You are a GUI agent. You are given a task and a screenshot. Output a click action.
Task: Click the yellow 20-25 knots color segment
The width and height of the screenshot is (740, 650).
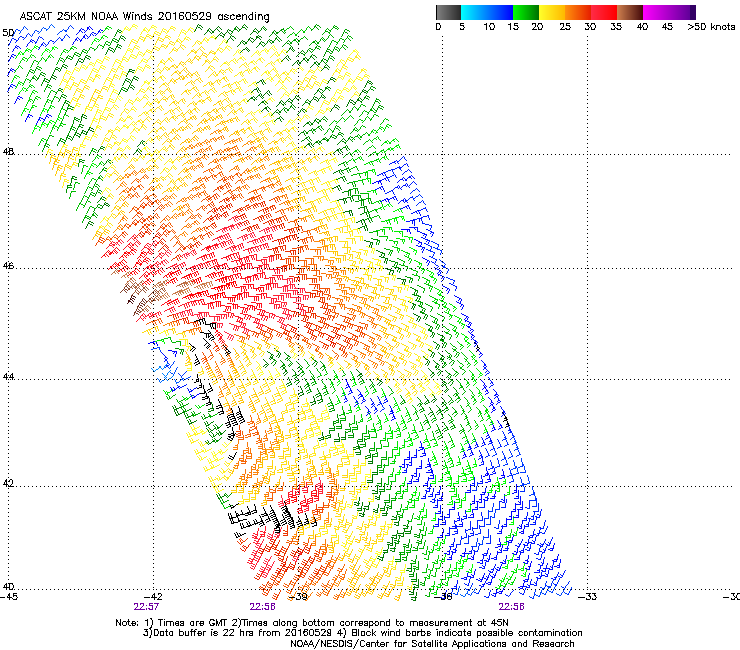(552, 12)
